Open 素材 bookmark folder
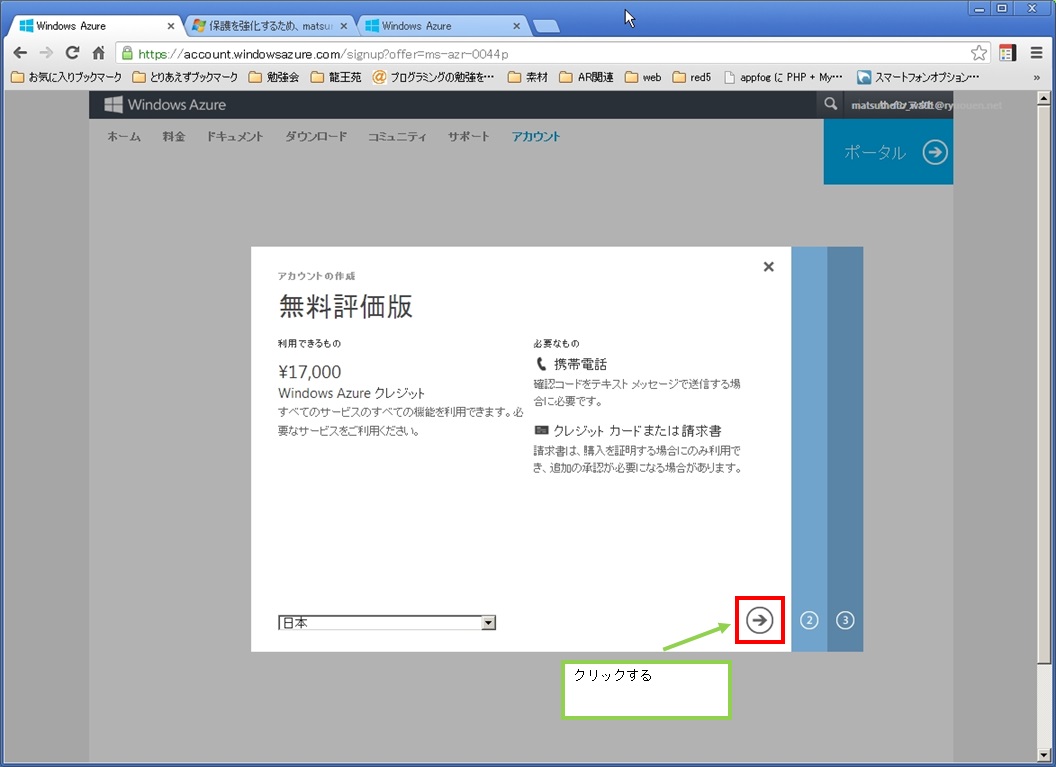1056x767 pixels. [x=528, y=77]
